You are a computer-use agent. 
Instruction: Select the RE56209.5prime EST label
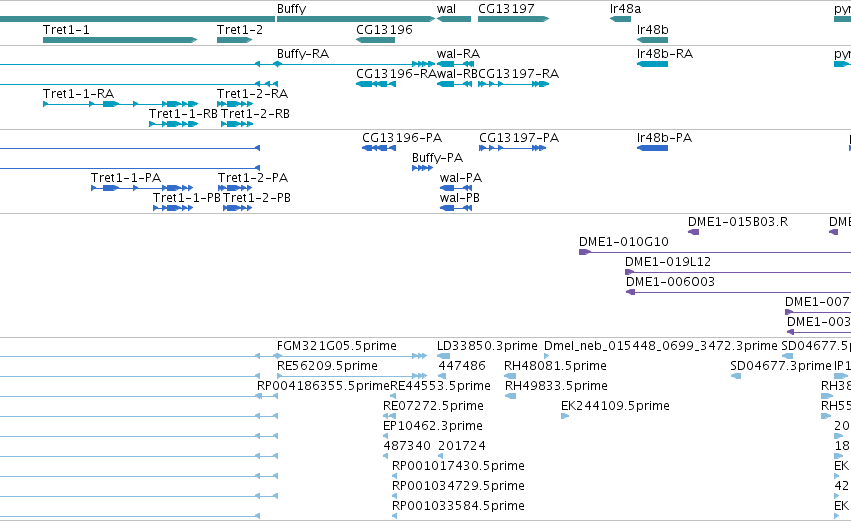(x=327, y=366)
